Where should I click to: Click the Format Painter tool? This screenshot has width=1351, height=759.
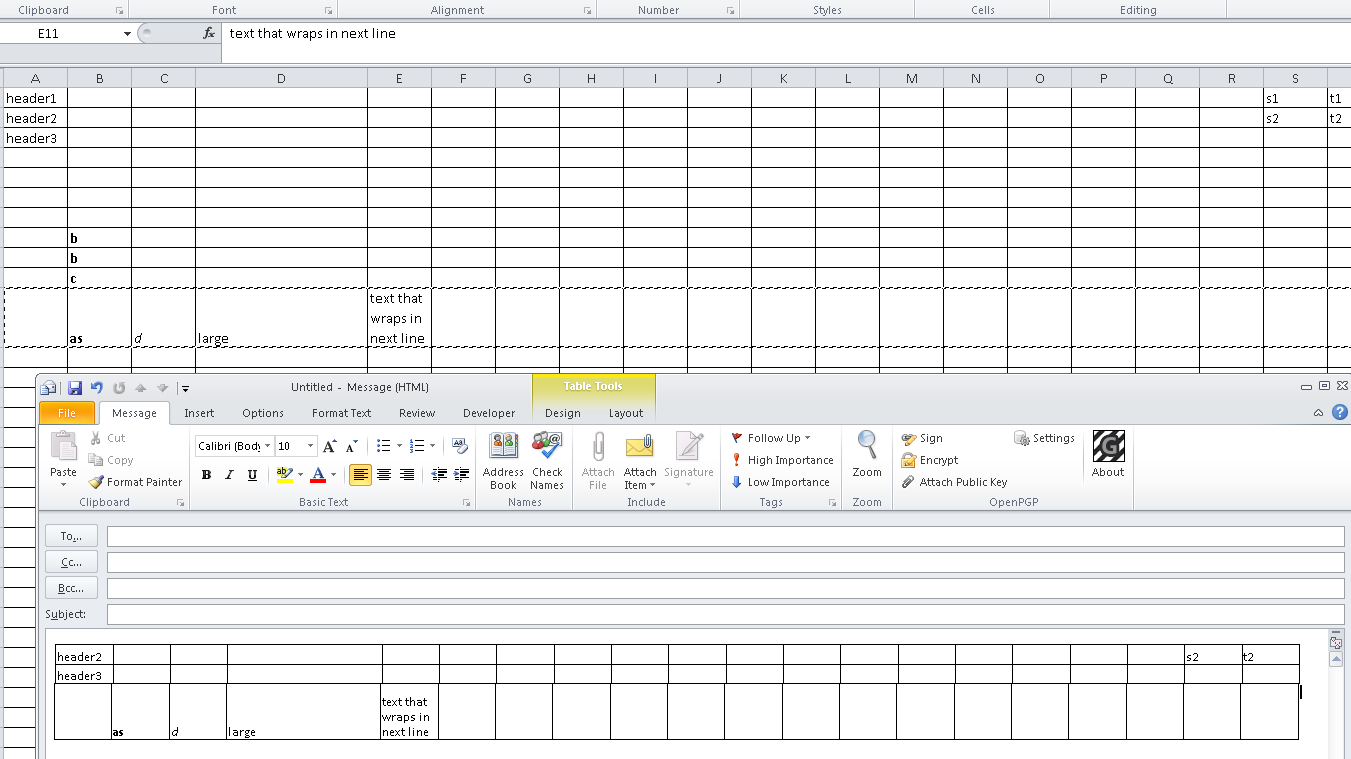[x=135, y=482]
